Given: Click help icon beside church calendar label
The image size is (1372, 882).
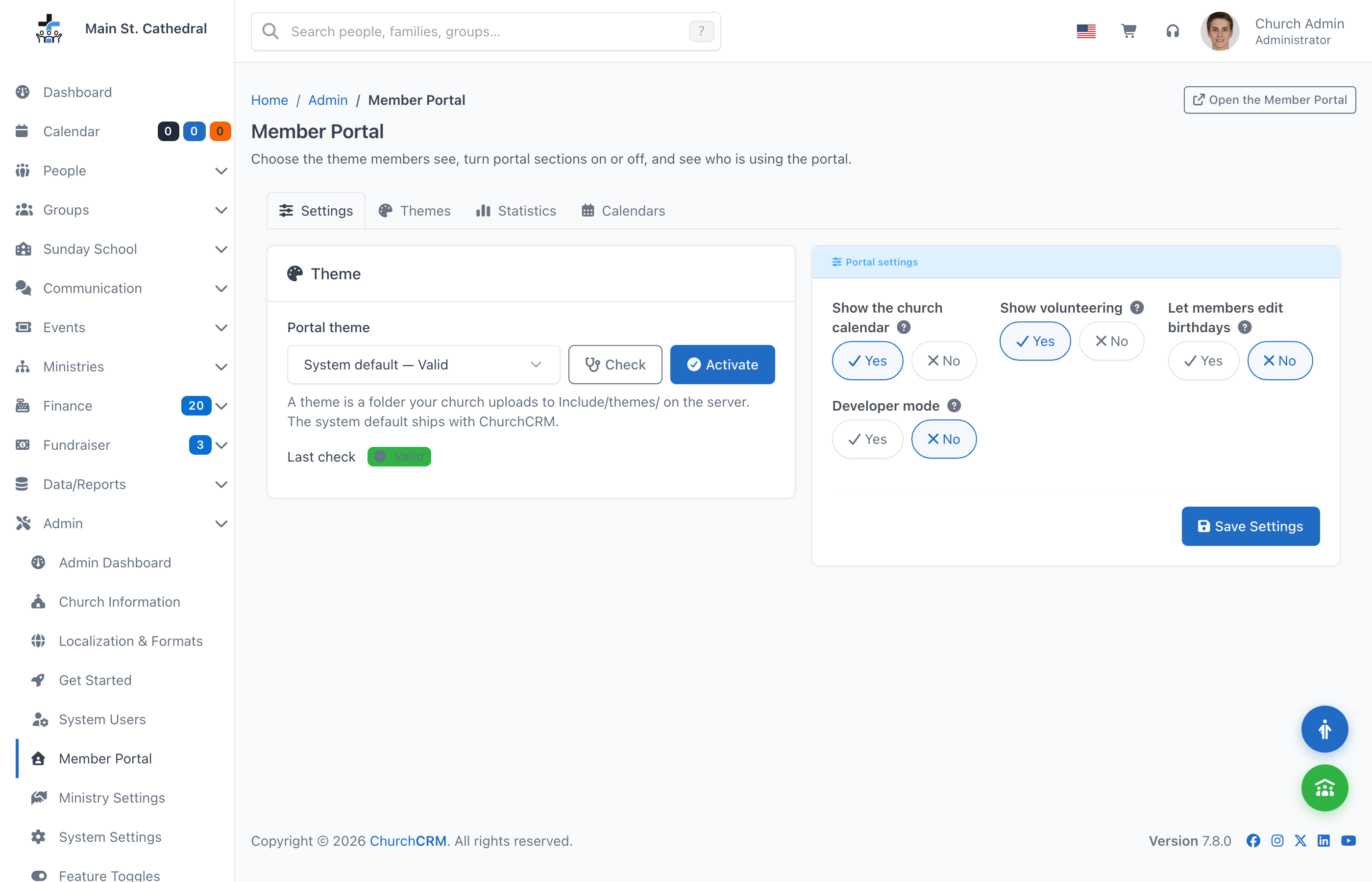Looking at the screenshot, I should tap(904, 327).
